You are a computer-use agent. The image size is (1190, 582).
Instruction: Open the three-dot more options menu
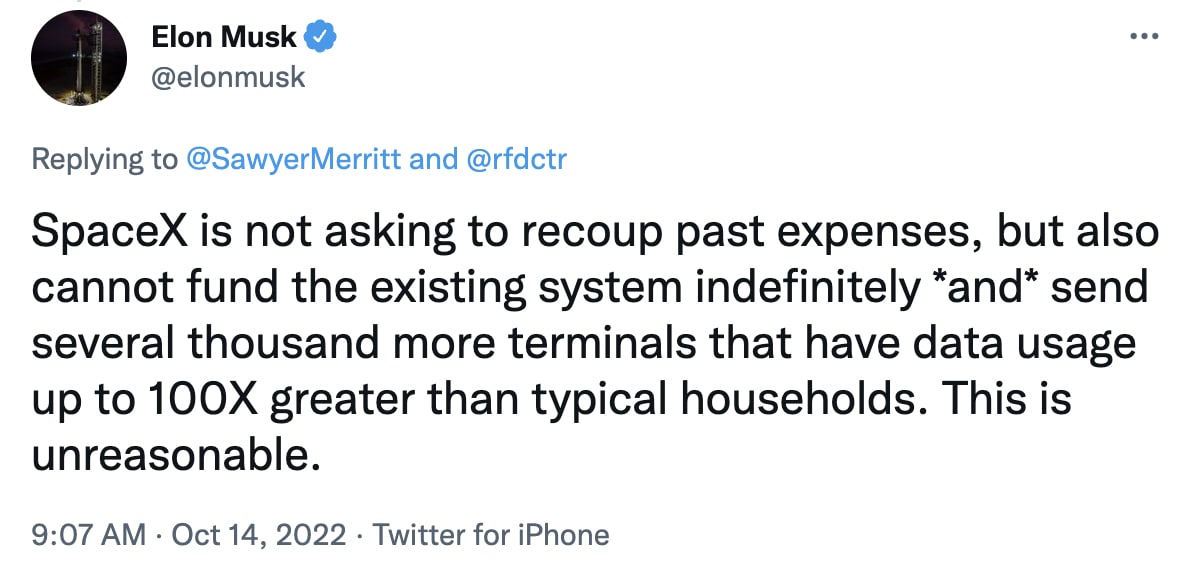coord(1143,37)
